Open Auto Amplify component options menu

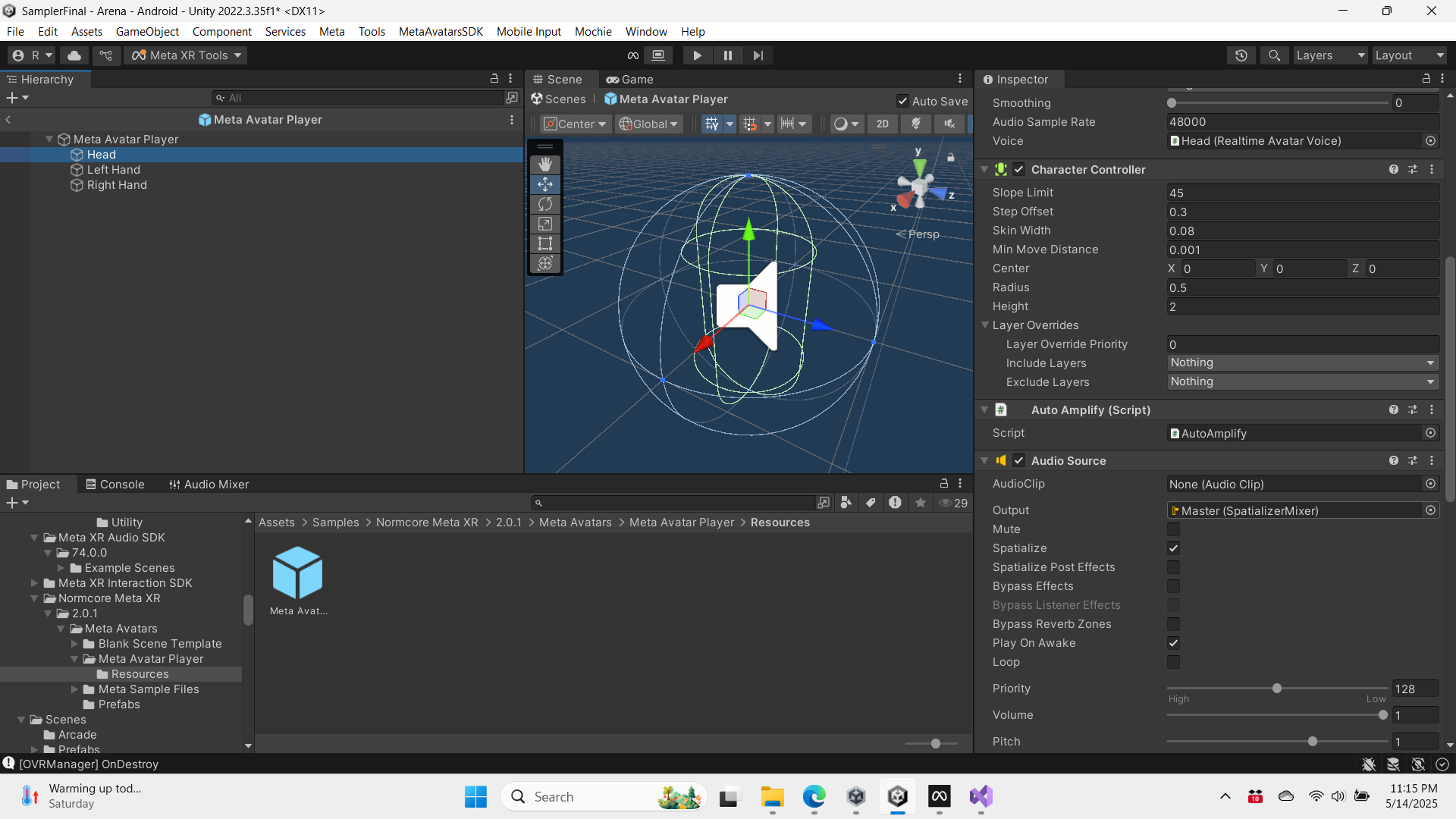point(1432,410)
